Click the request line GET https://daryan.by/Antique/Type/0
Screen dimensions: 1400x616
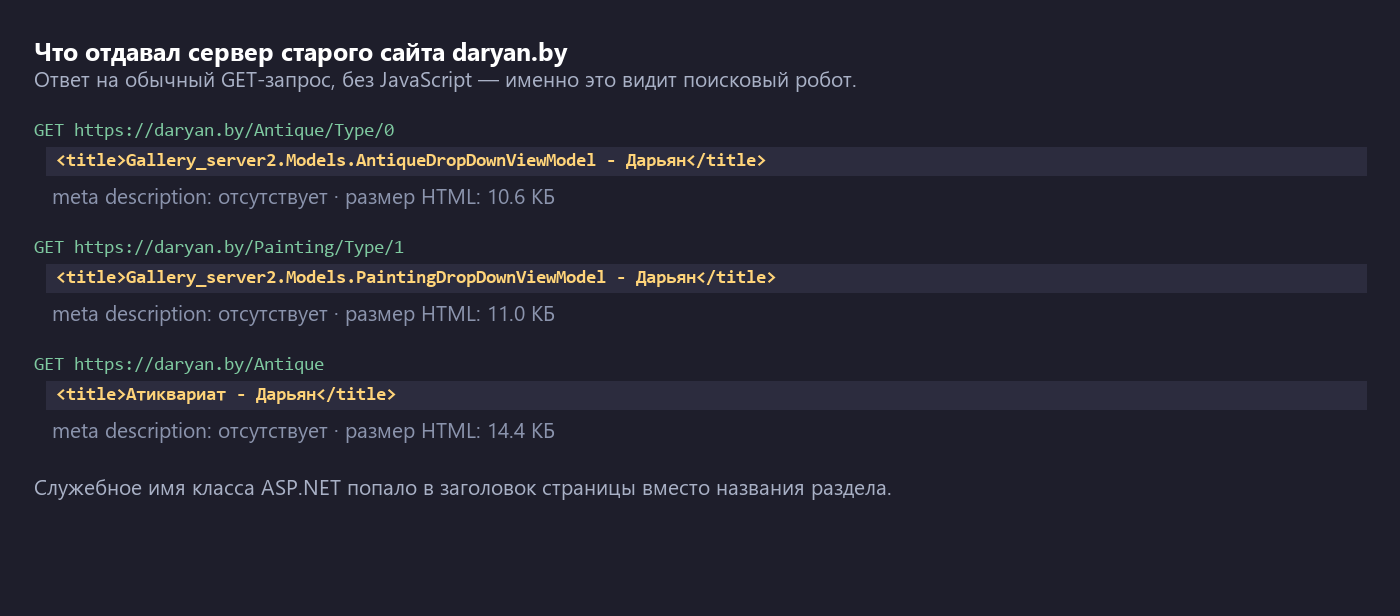point(214,130)
